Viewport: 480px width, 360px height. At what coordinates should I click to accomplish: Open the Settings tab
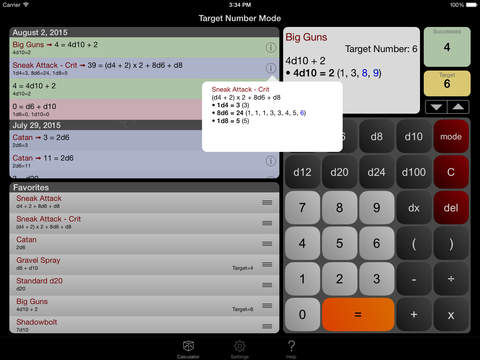(x=240, y=349)
